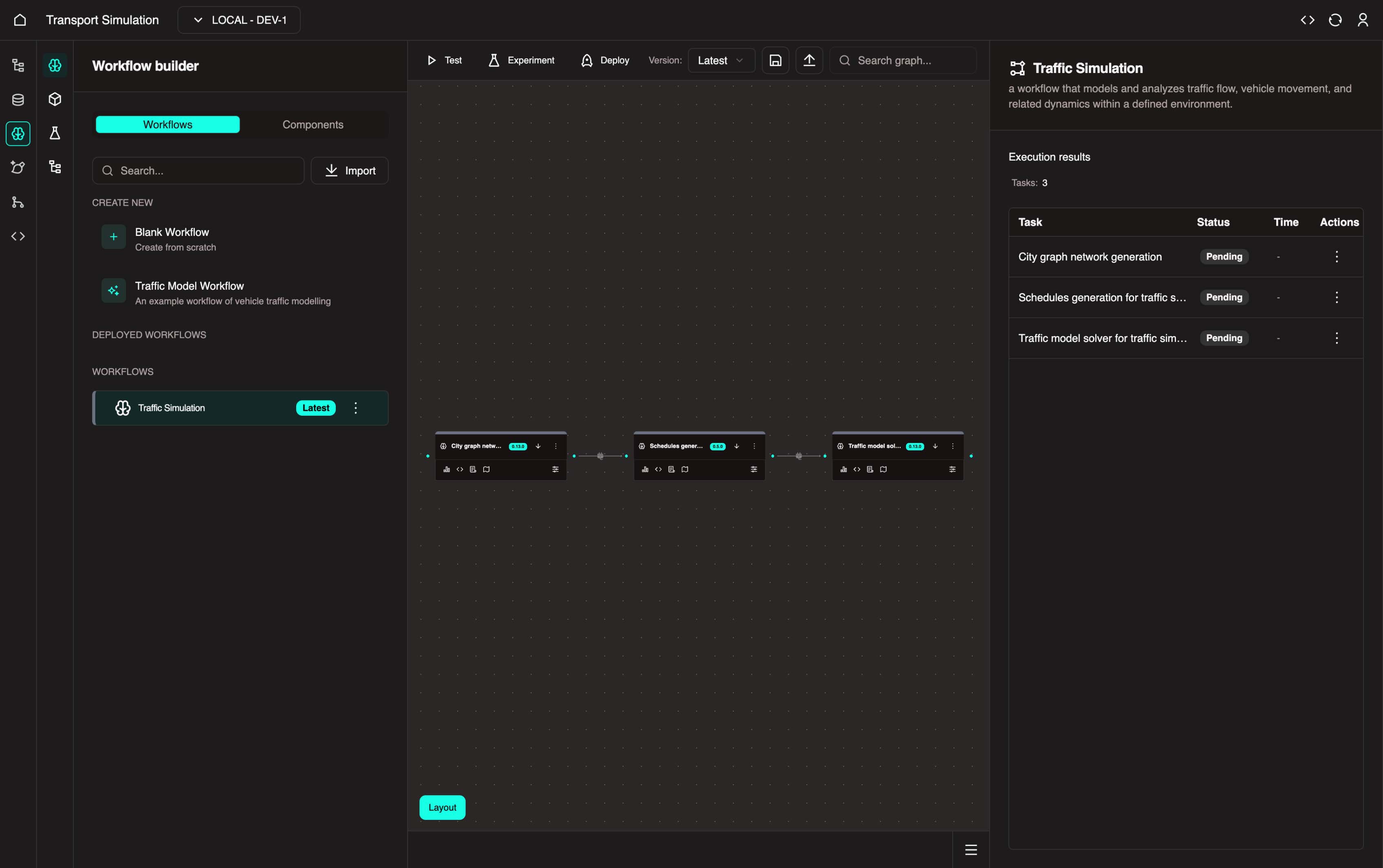Open the tree structure icon in inner sidebar
Viewport: 1383px width, 868px height.
(x=55, y=167)
